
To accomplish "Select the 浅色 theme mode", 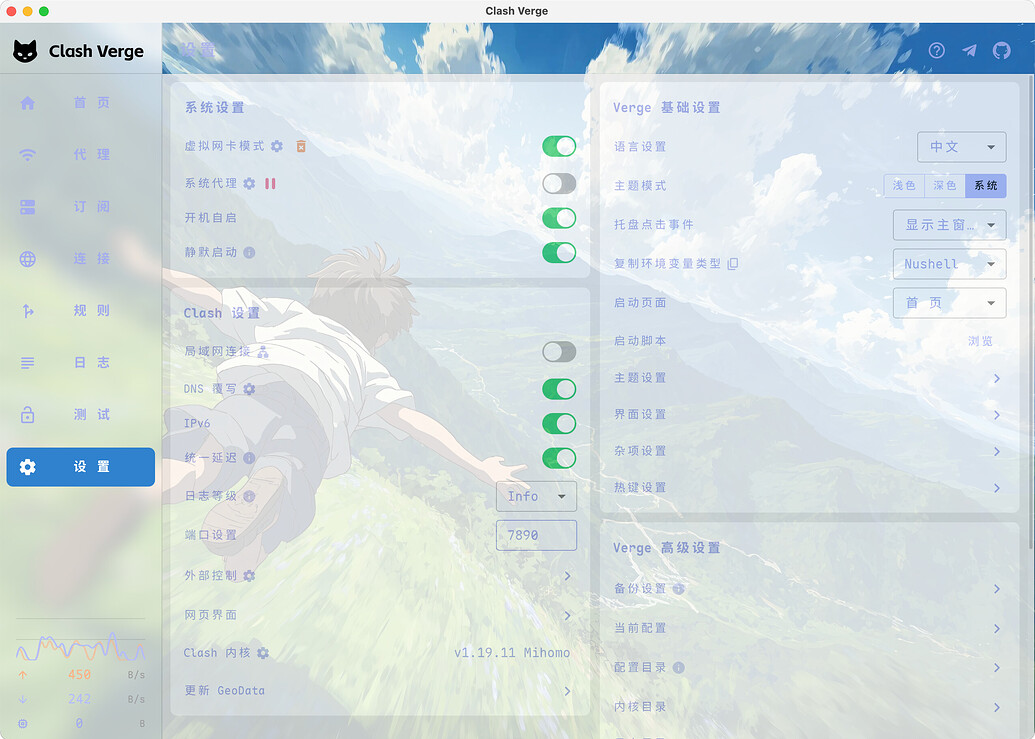I will pos(904,185).
